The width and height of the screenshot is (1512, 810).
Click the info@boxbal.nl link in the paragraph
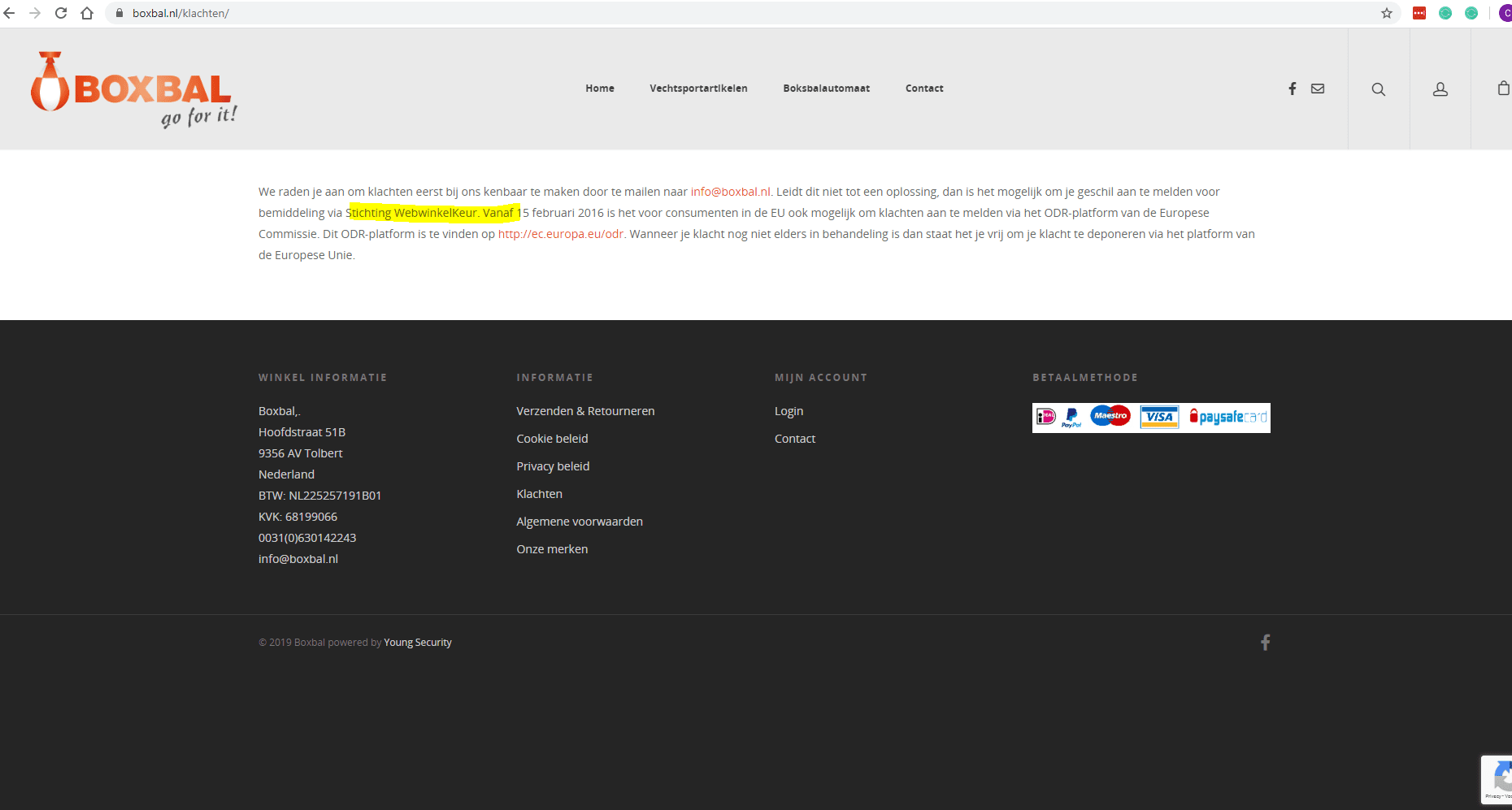(x=730, y=192)
